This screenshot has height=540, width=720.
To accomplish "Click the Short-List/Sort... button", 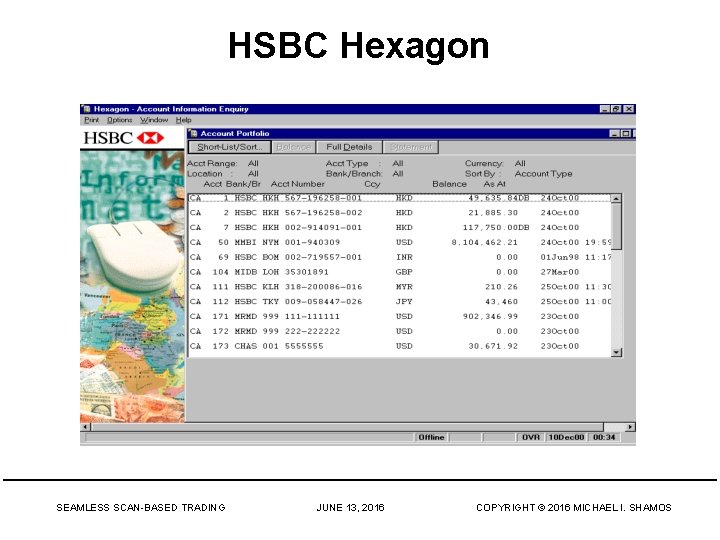I will click(x=230, y=147).
